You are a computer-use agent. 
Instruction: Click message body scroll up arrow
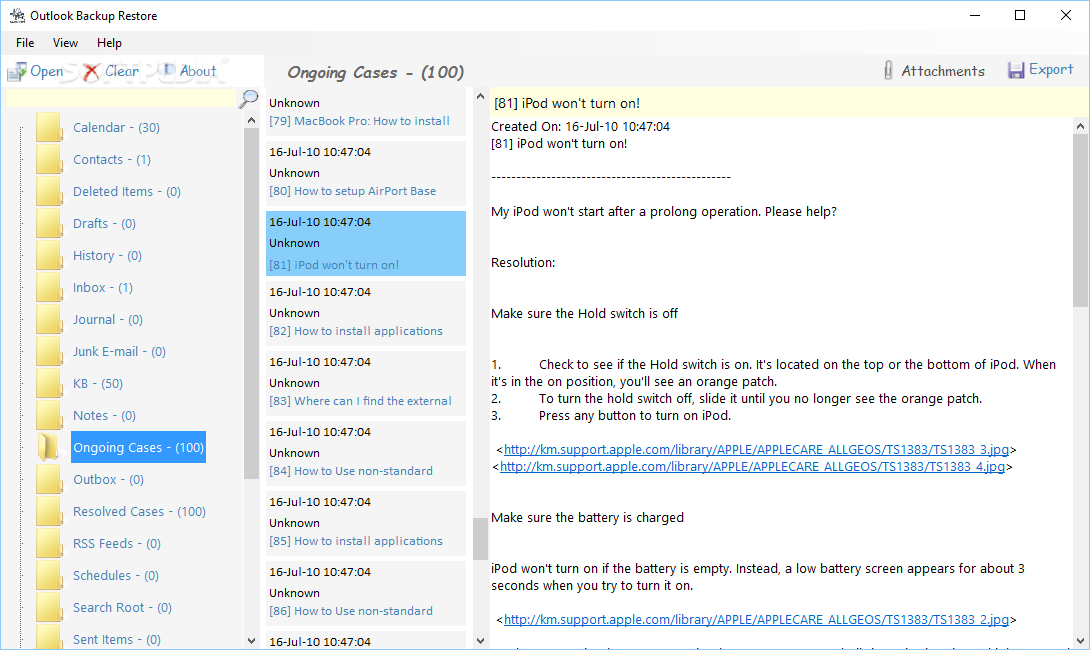pyautogui.click(x=1080, y=126)
